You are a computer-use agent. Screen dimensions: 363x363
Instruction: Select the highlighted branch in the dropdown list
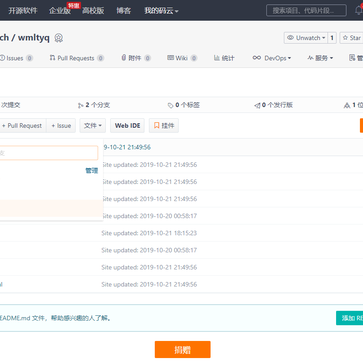51,208
